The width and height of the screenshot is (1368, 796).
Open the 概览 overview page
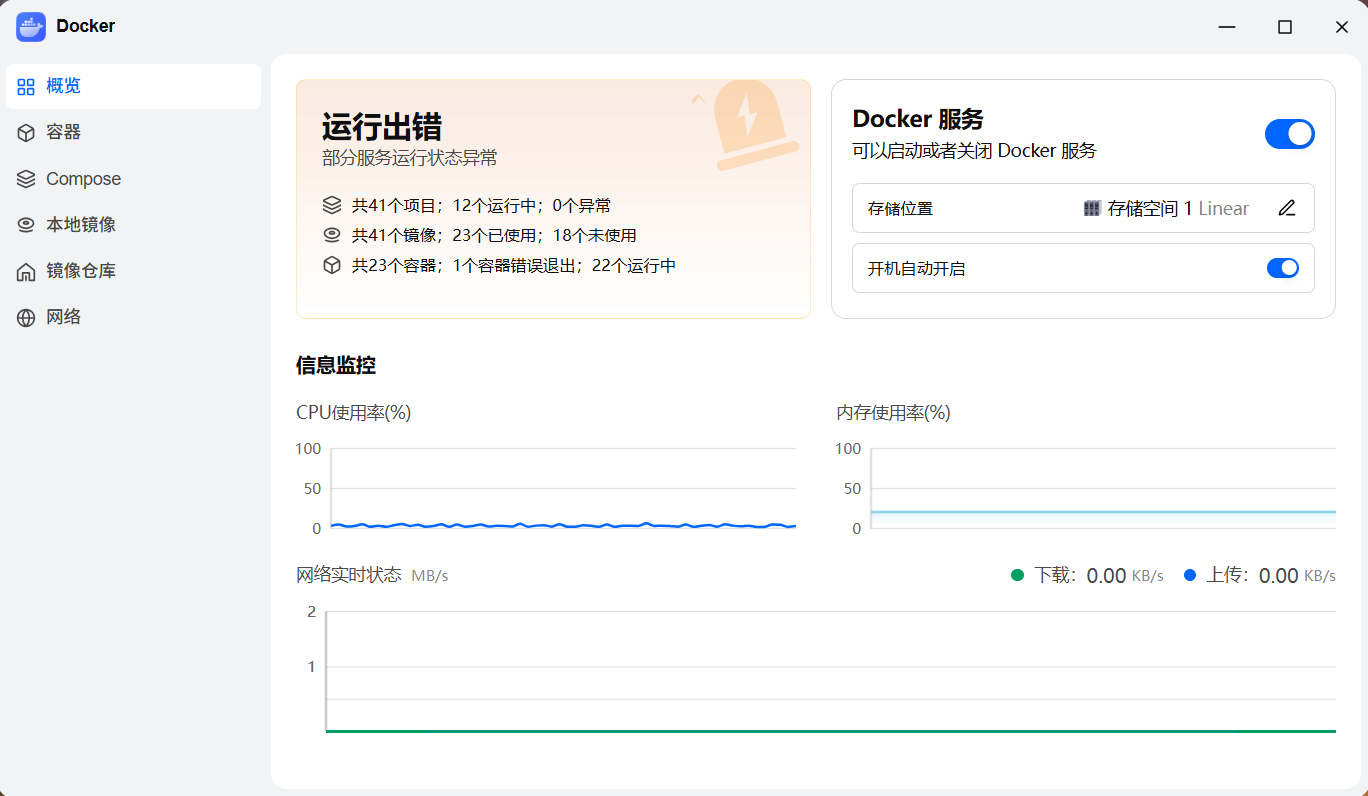pyautogui.click(x=134, y=86)
